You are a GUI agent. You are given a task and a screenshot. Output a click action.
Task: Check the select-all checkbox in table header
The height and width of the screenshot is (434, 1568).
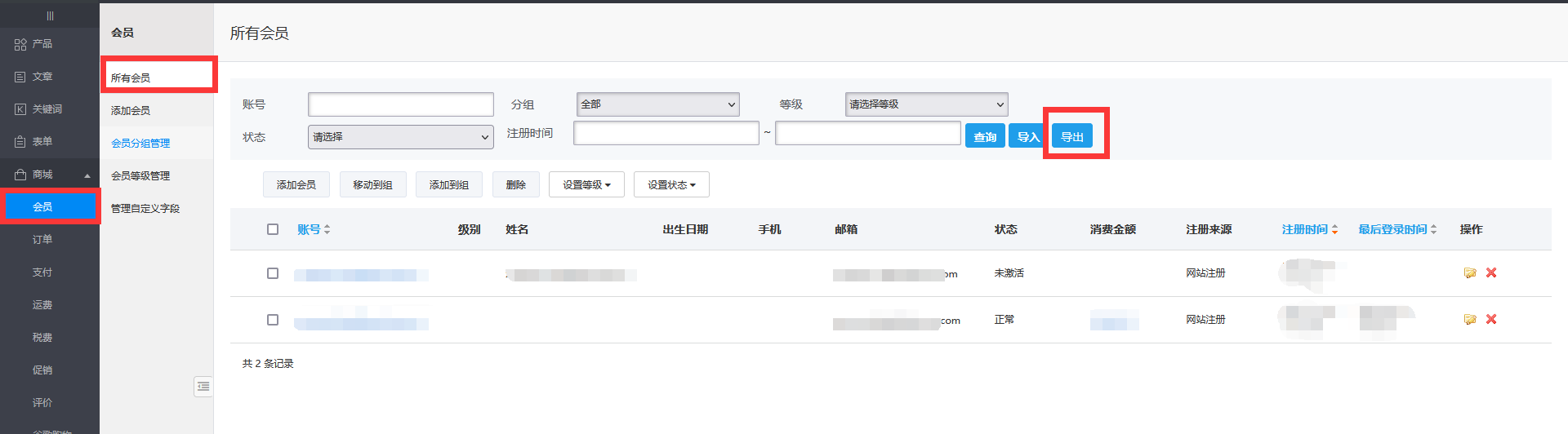pyautogui.click(x=273, y=229)
